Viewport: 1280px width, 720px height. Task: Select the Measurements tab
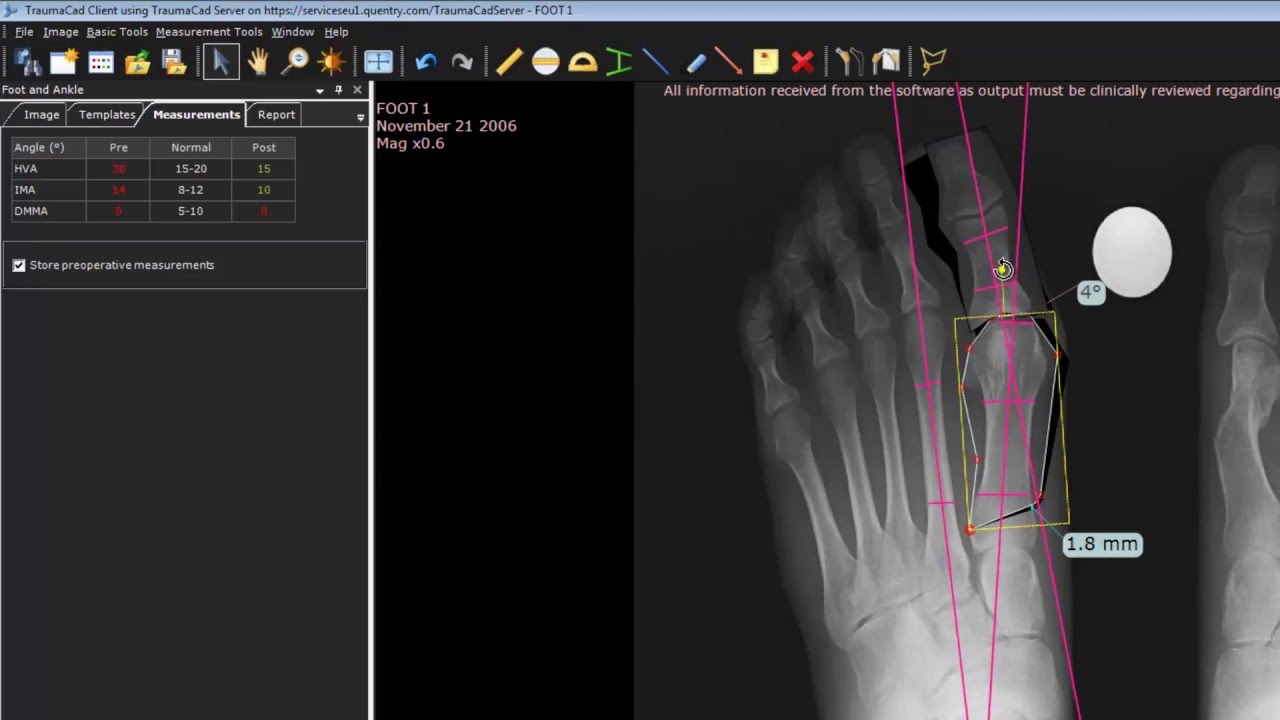(196, 115)
